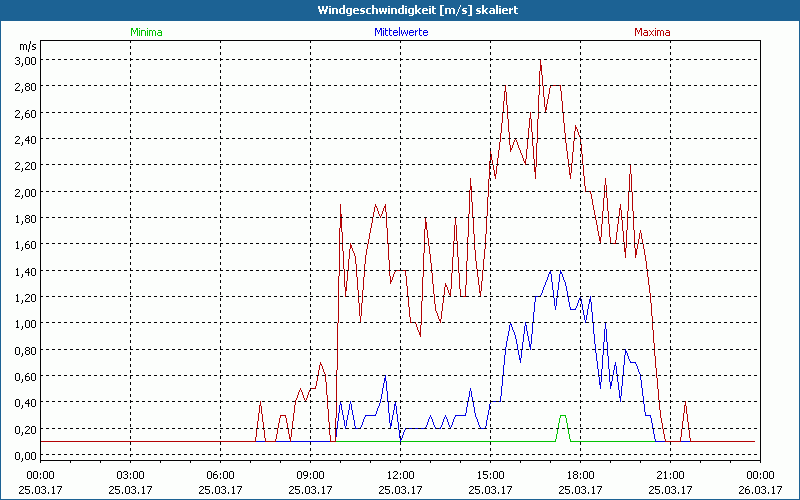Viewport: 800px width, 500px height.
Task: Select the 18:00 time axis label
Action: pos(580,475)
